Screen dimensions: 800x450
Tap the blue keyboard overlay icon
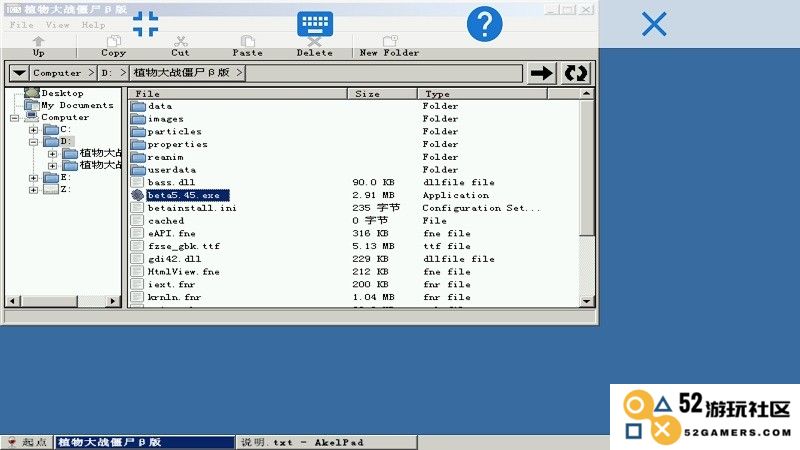pos(315,23)
